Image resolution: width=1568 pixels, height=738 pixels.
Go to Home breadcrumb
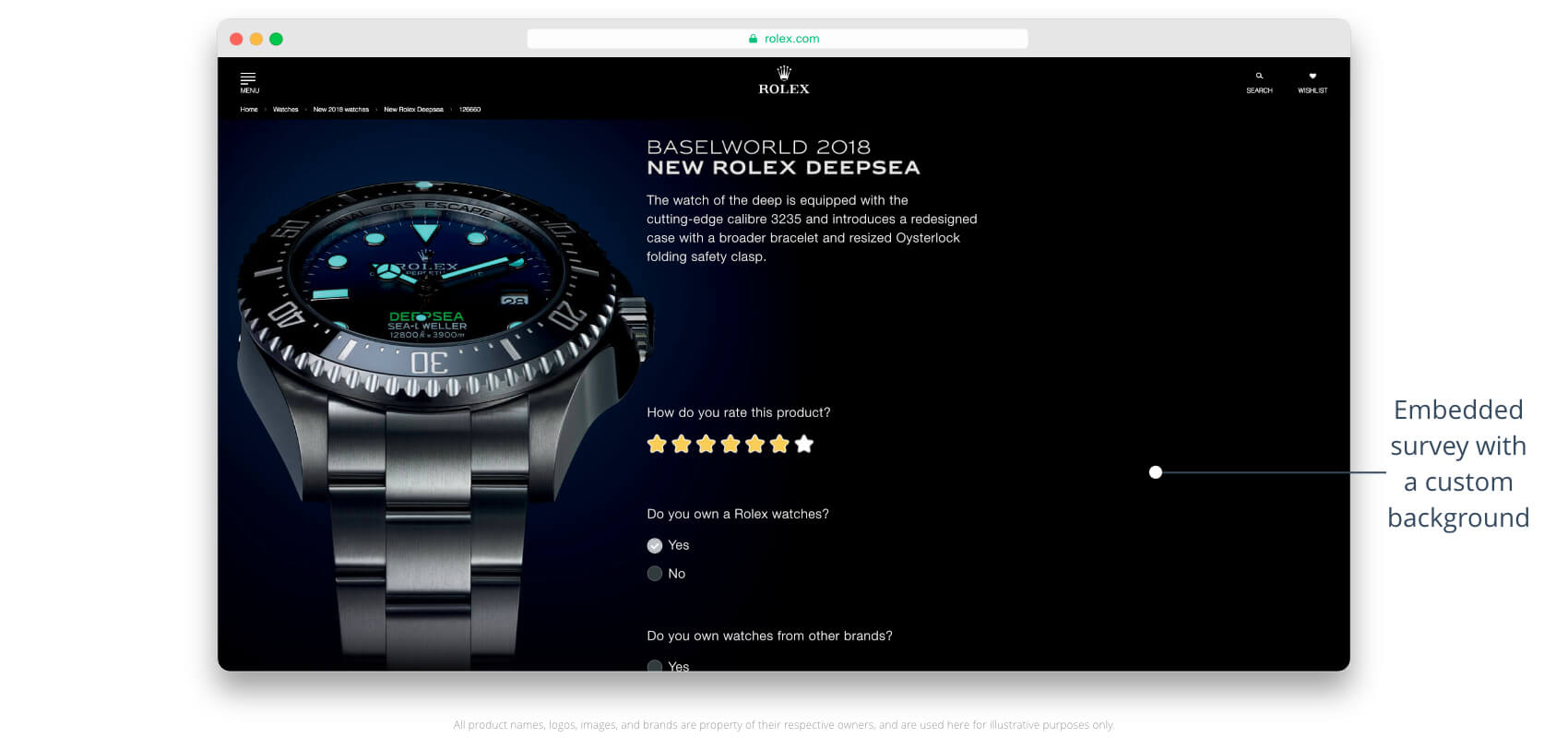249,109
